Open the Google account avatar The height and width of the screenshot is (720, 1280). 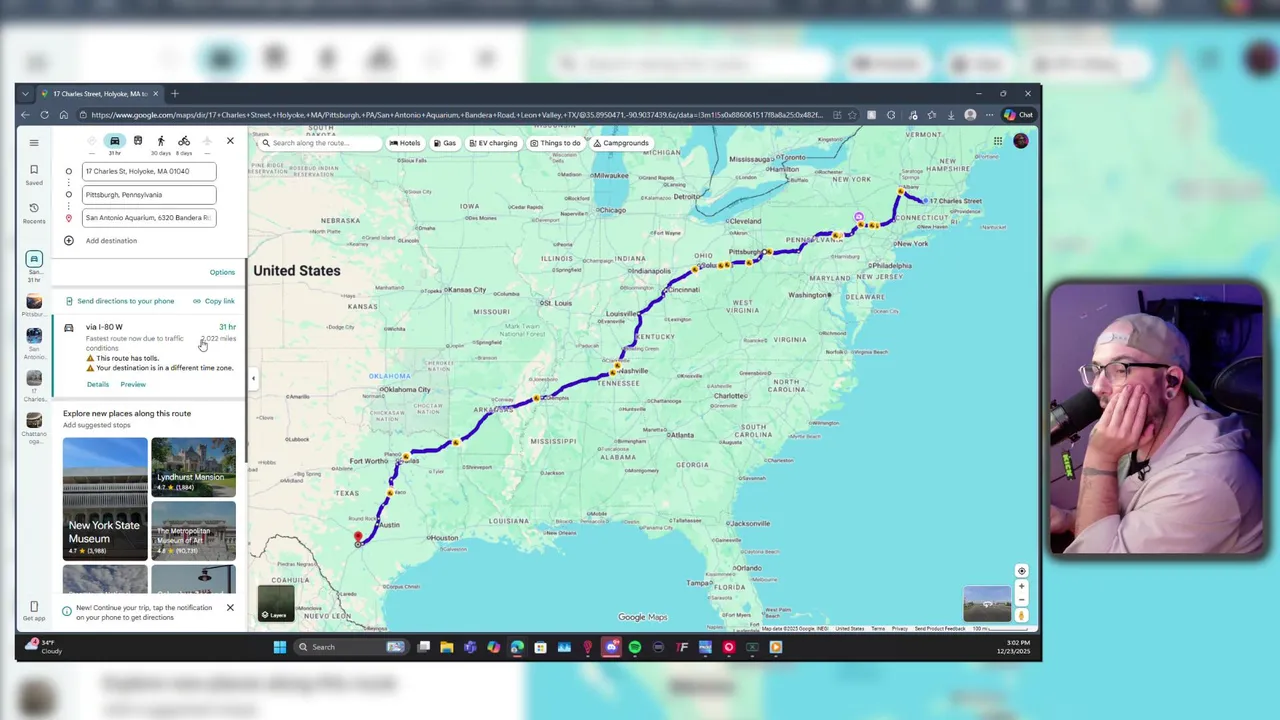tap(1021, 141)
